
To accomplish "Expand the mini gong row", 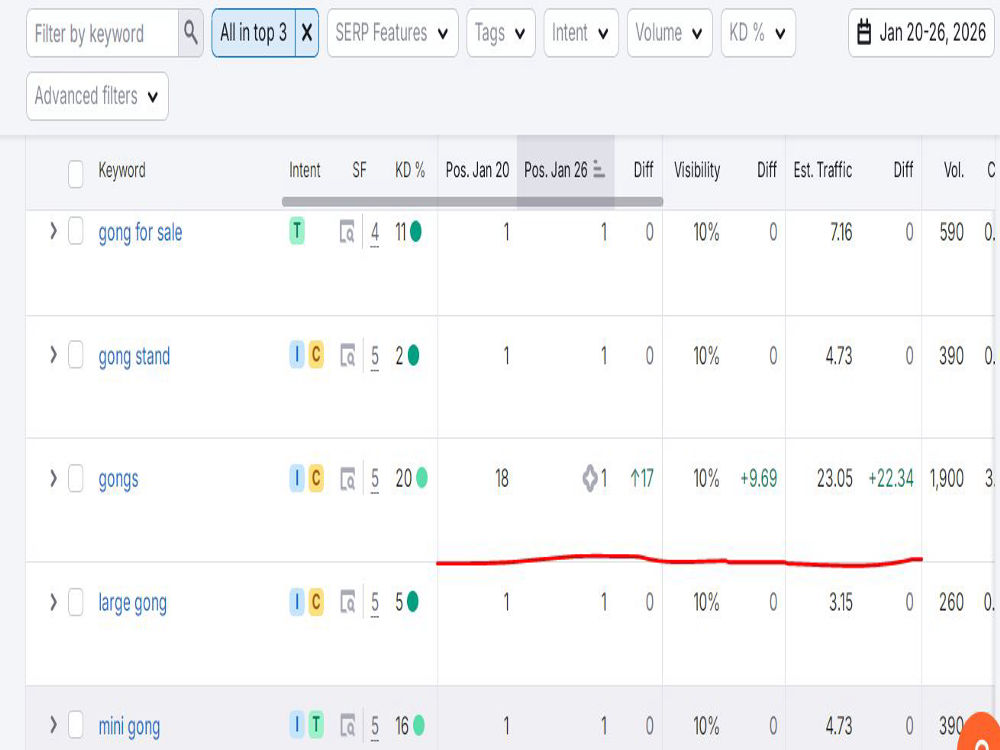I will (x=54, y=725).
